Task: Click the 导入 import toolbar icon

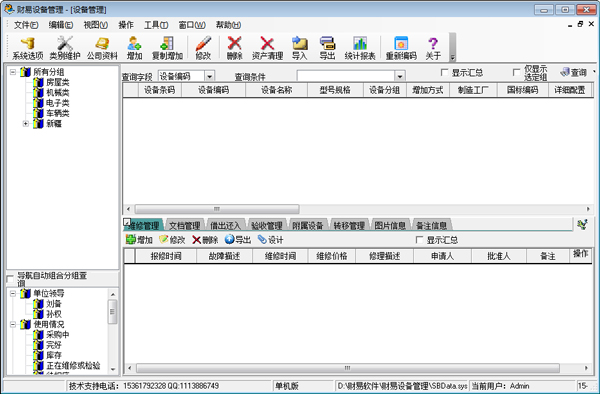Action: coord(299,48)
